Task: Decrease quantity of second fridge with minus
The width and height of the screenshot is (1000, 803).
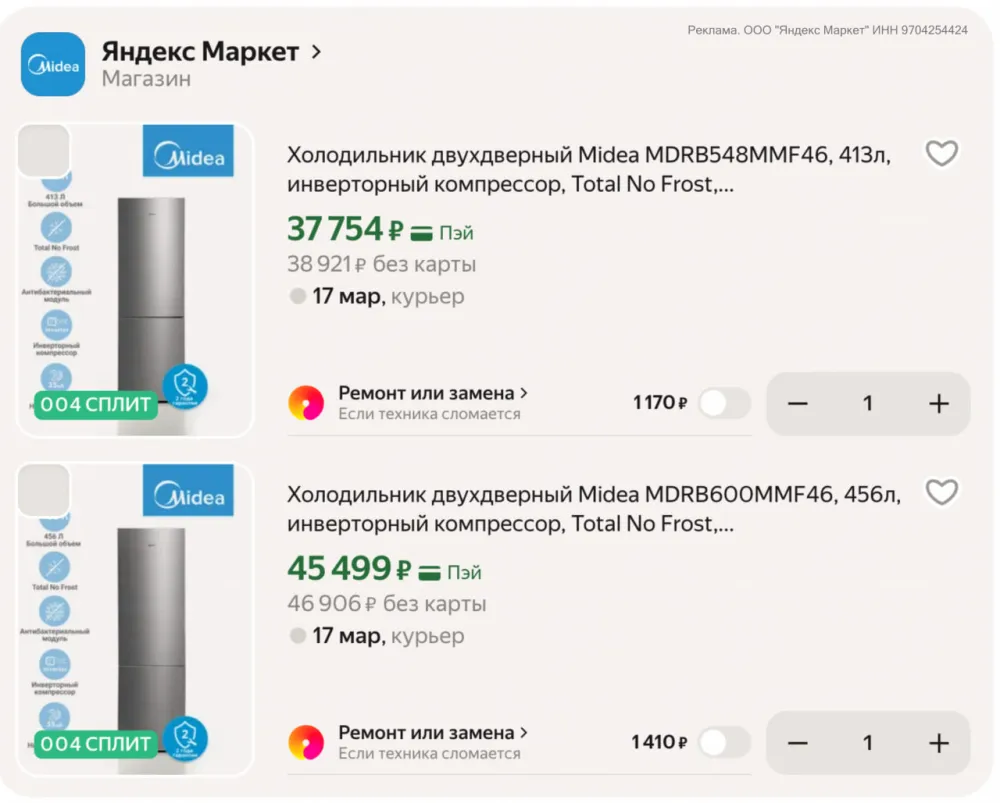Action: [797, 742]
